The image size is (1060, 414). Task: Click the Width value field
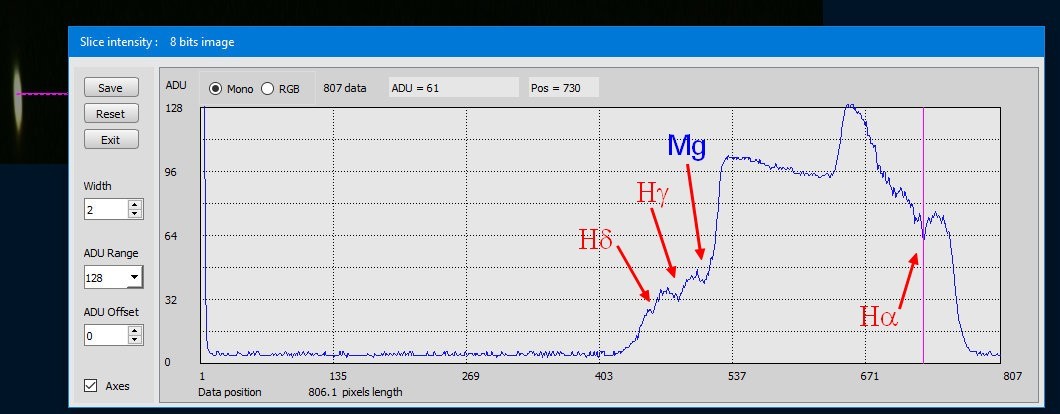(106, 210)
